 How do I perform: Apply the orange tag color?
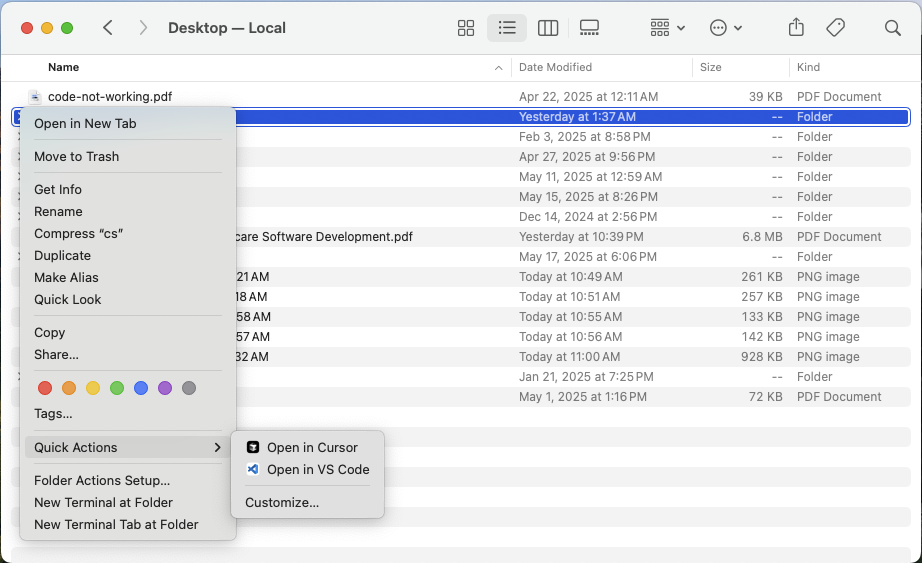tap(69, 388)
